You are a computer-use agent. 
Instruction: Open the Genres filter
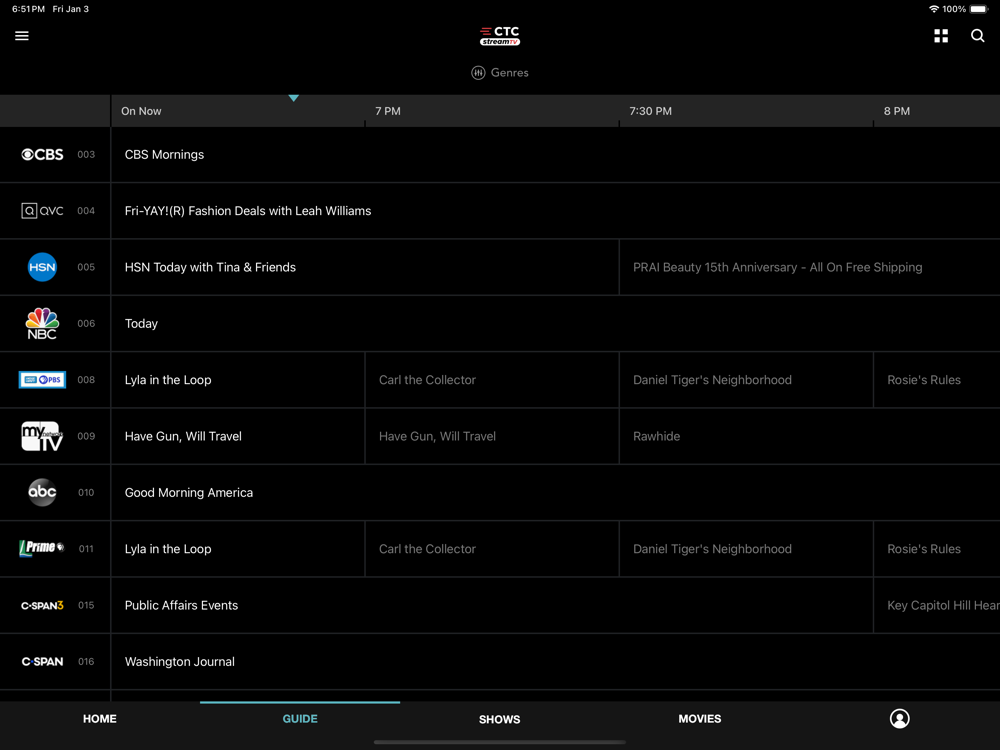499,73
